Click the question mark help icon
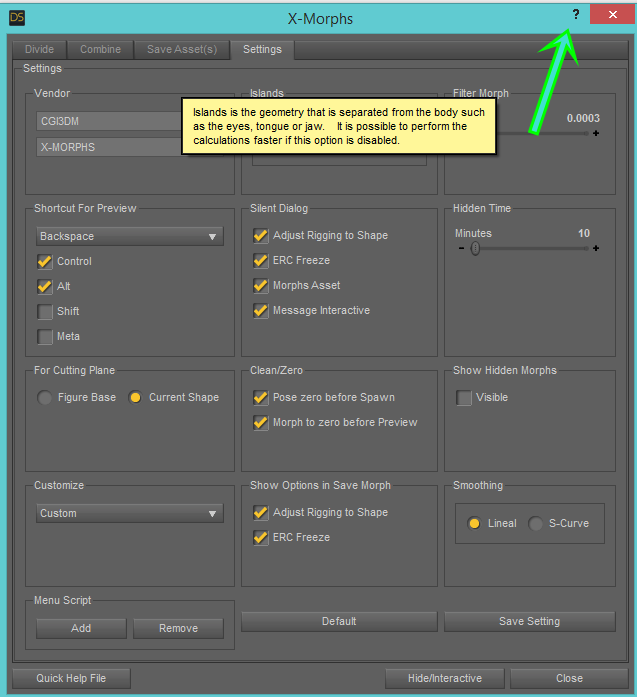The height and width of the screenshot is (697, 637). click(x=576, y=15)
